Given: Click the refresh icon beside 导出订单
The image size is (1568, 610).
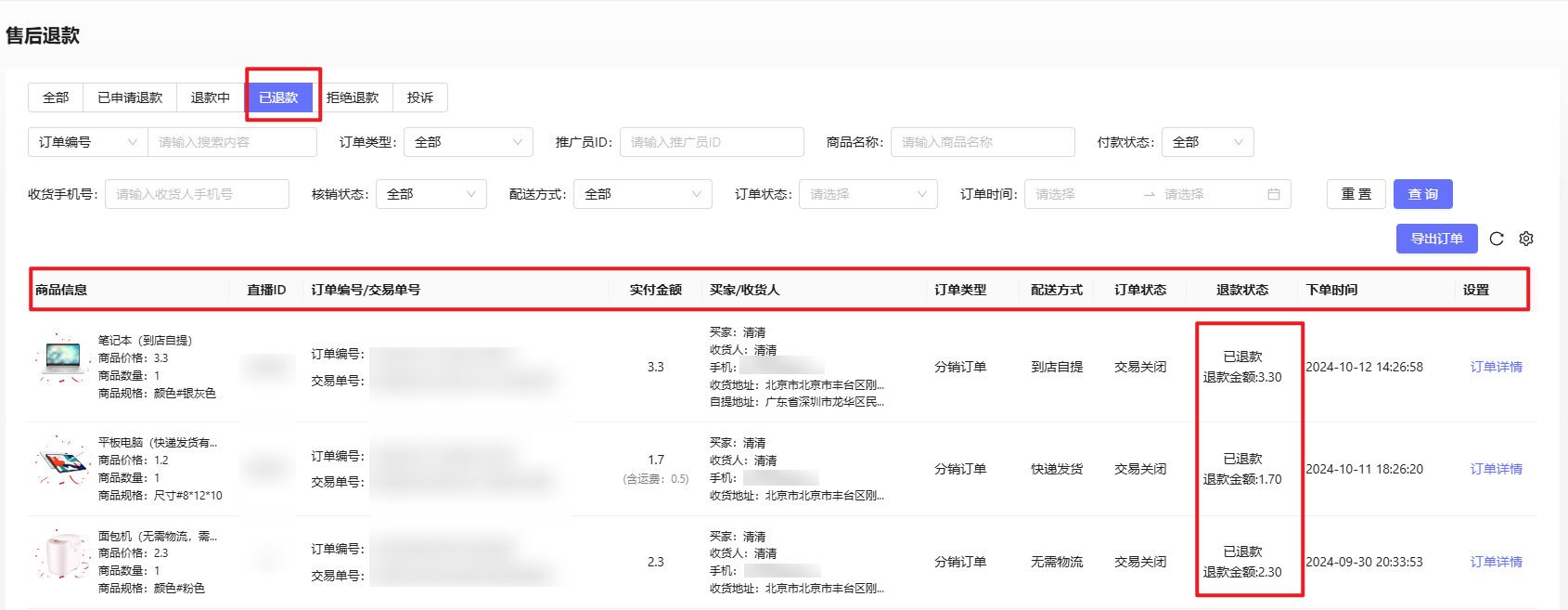Looking at the screenshot, I should point(1496,239).
